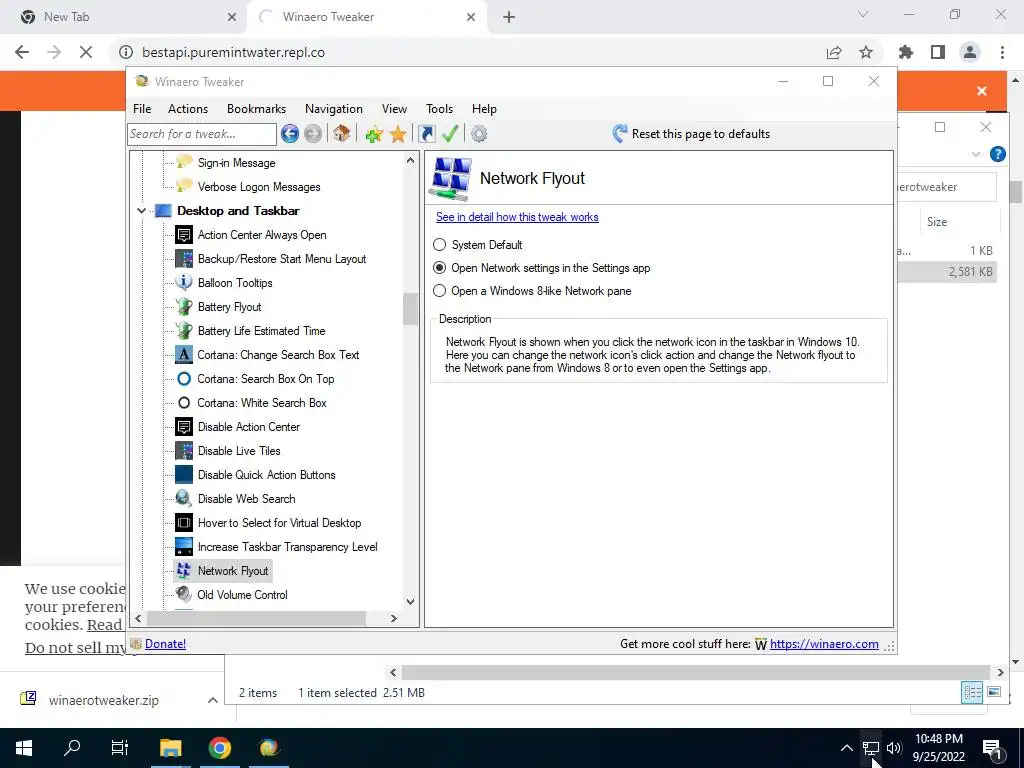Open the View menu
1024x768 pixels.
394,109
